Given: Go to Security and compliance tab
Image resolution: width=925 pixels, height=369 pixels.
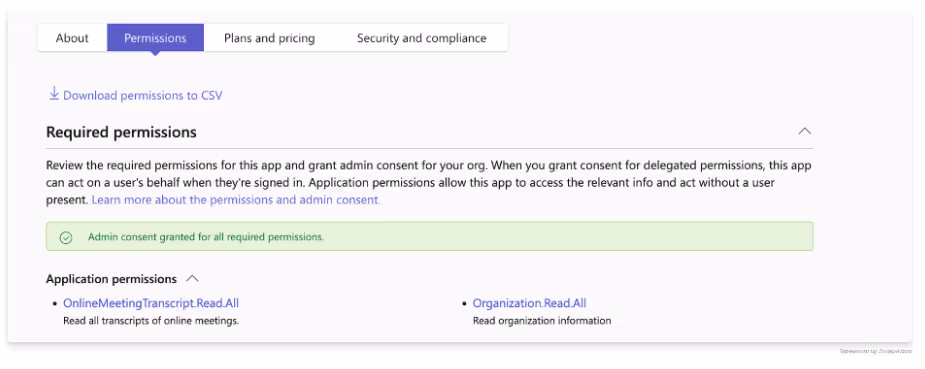Looking at the screenshot, I should coord(422,38).
